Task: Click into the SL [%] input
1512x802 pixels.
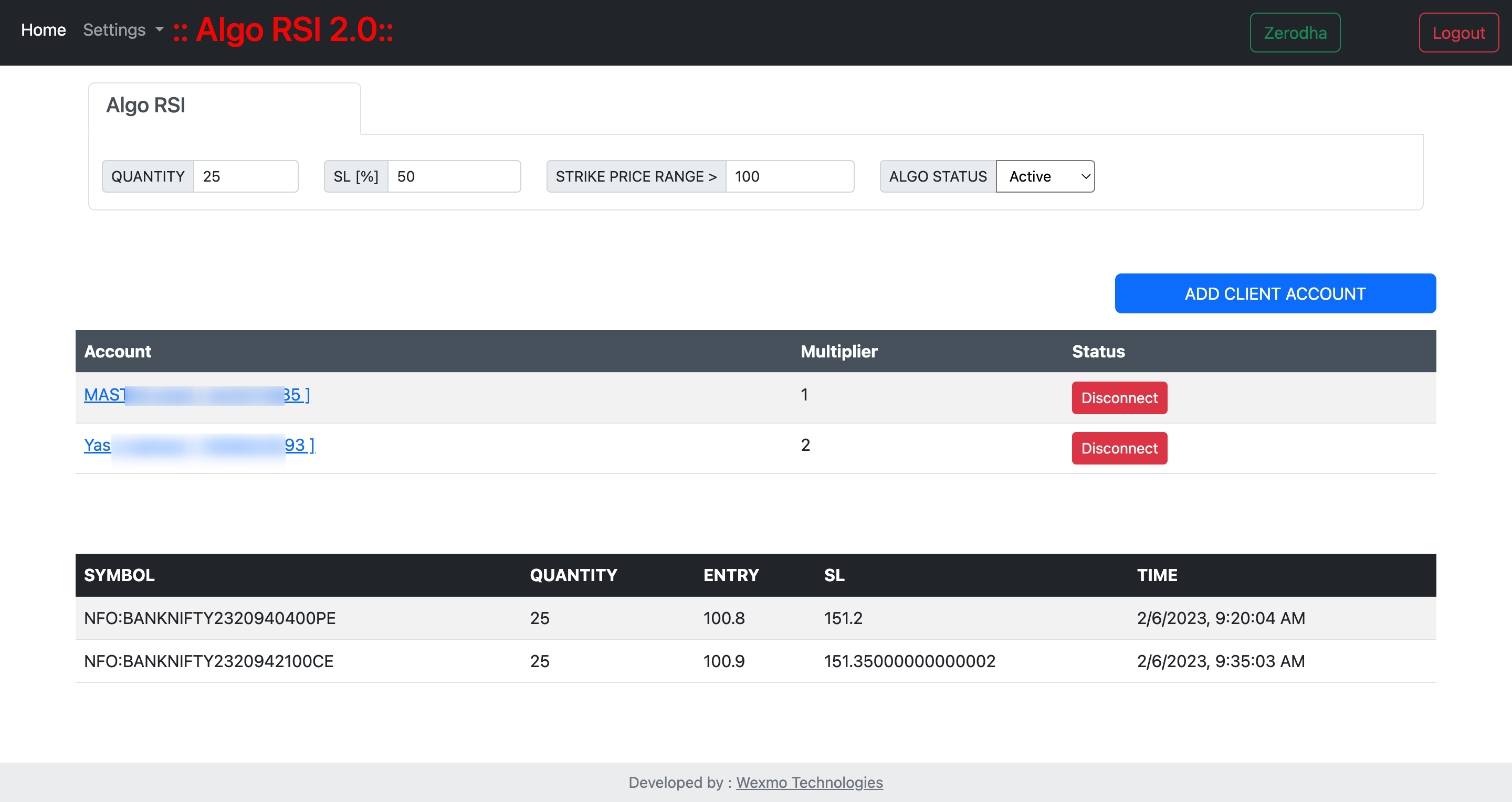Action: 453,176
